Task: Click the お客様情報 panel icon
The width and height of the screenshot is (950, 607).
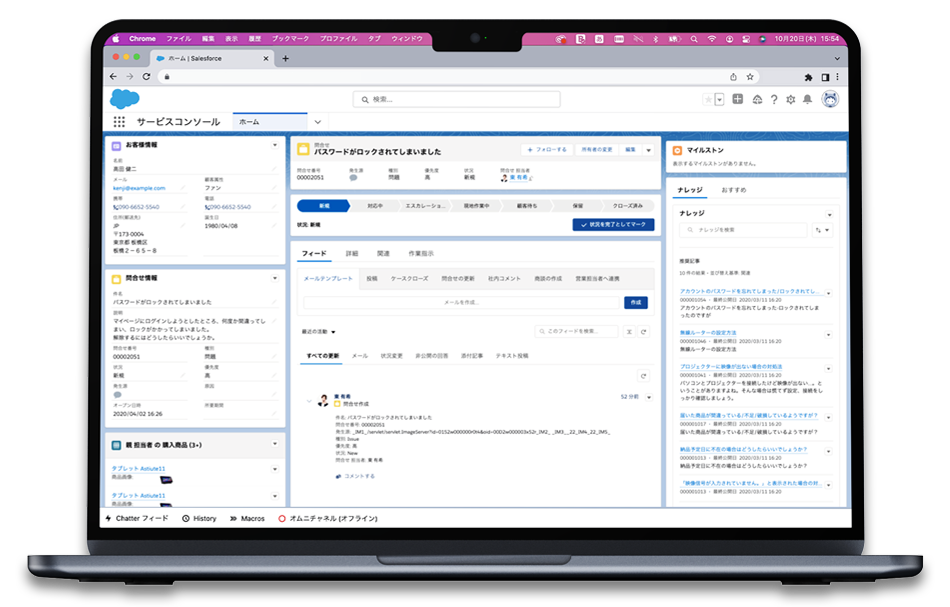Action: (x=116, y=146)
